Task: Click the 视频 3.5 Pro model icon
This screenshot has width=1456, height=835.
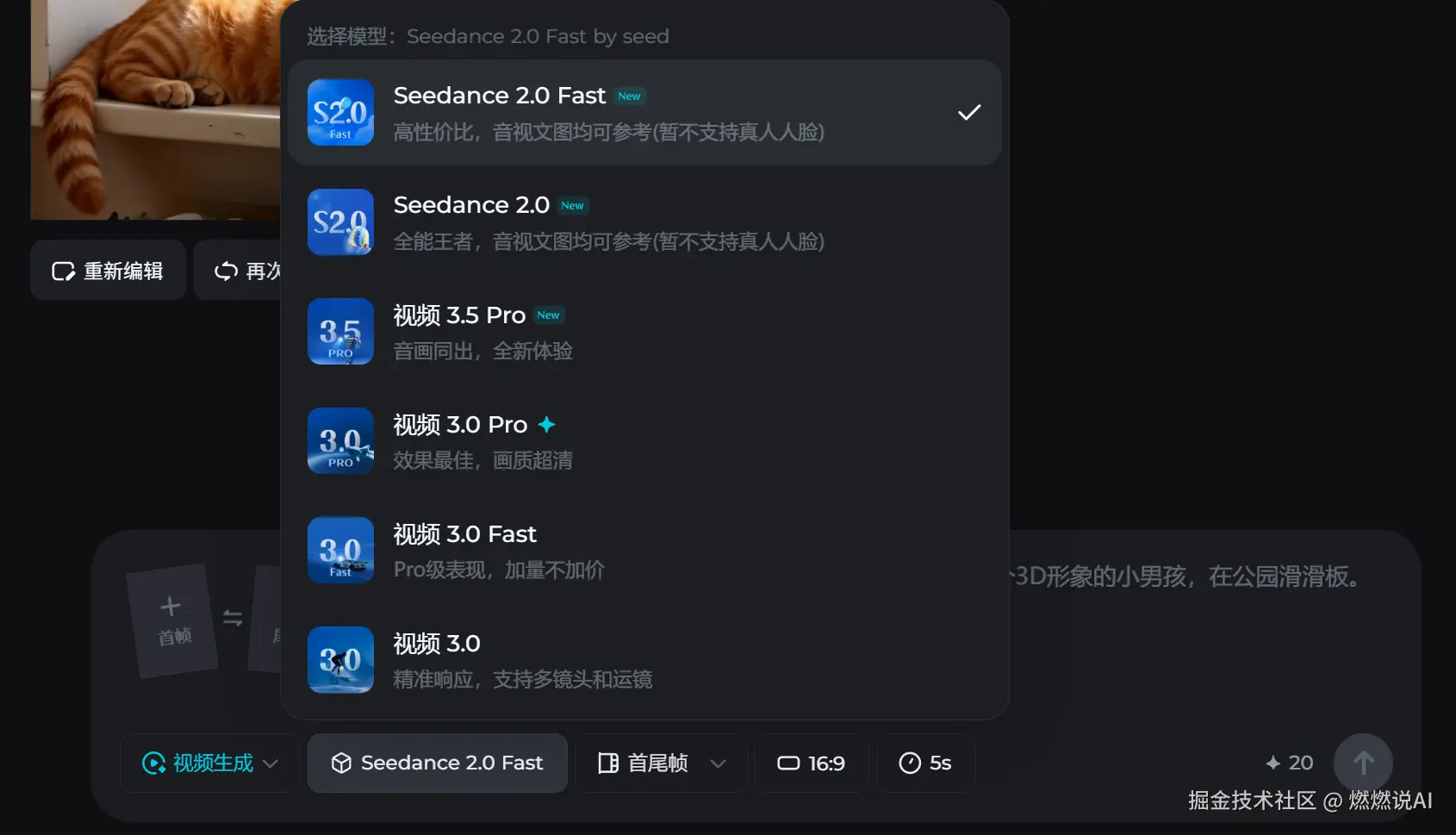Action: [340, 331]
